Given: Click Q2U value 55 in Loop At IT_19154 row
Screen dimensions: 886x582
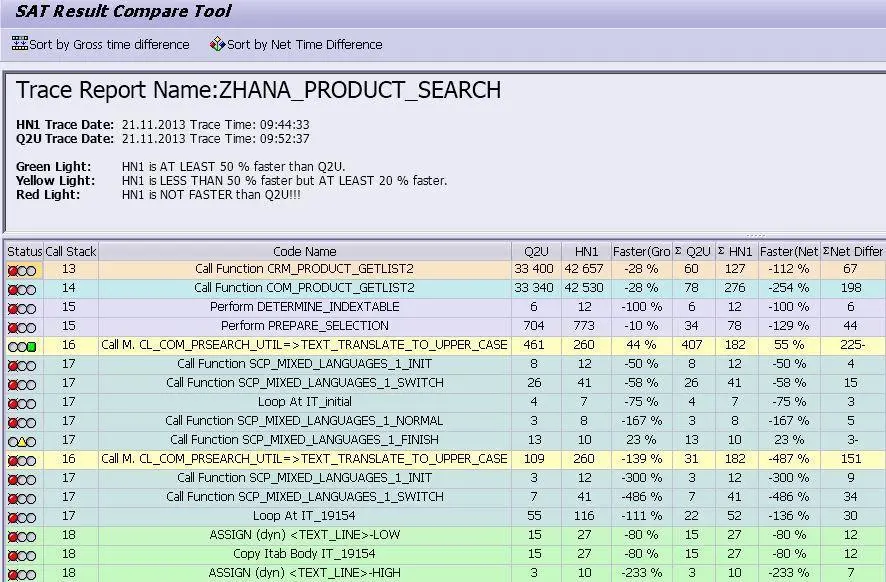Looking at the screenshot, I should coord(534,516).
